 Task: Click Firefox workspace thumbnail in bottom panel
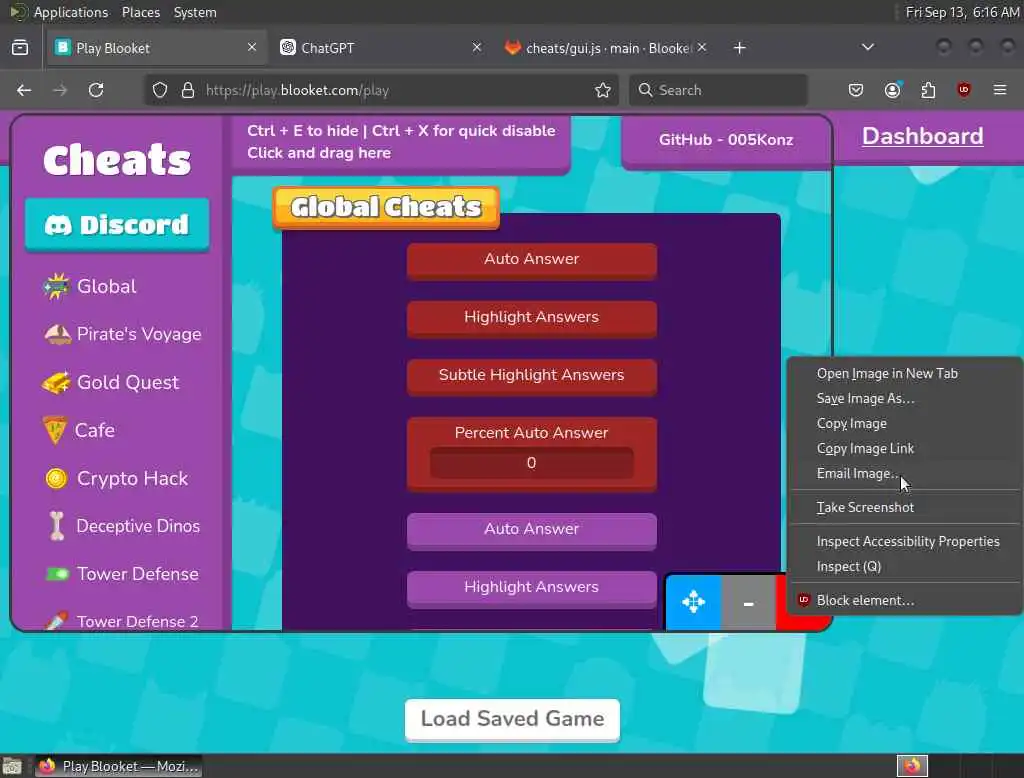click(x=912, y=766)
